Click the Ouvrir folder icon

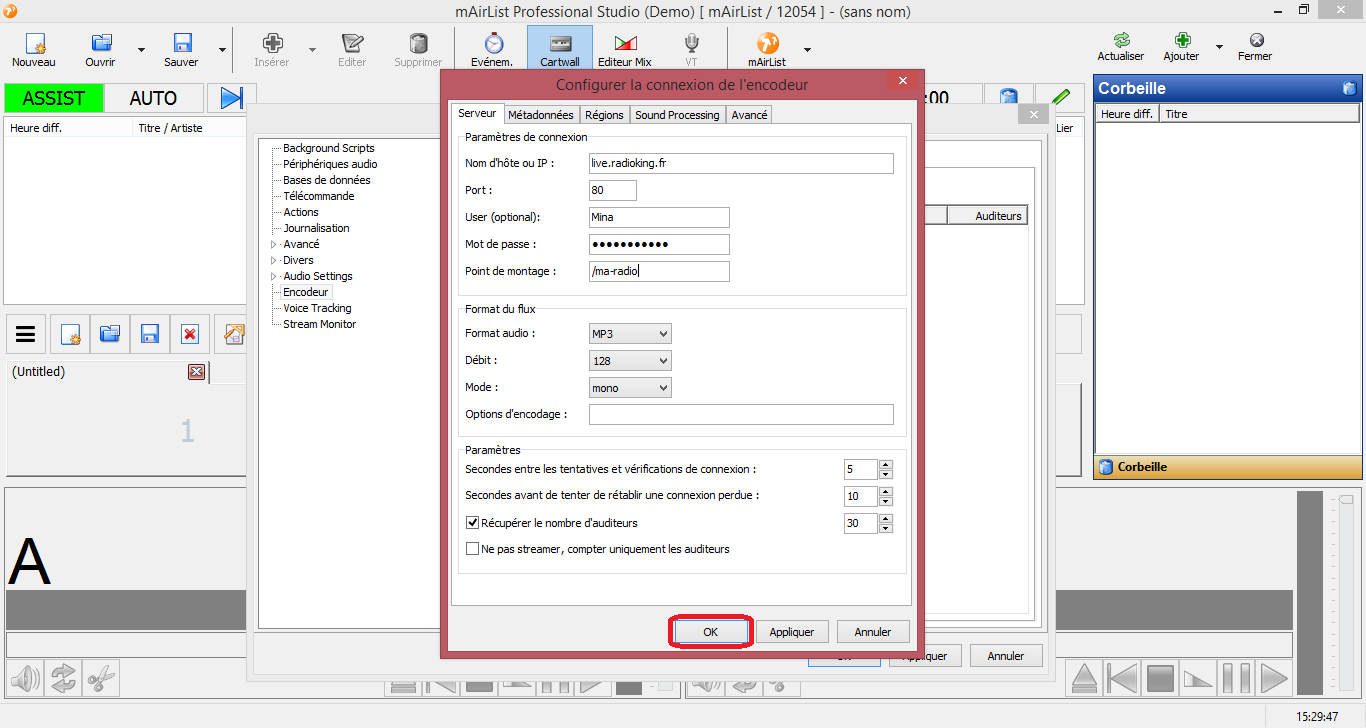pos(101,43)
